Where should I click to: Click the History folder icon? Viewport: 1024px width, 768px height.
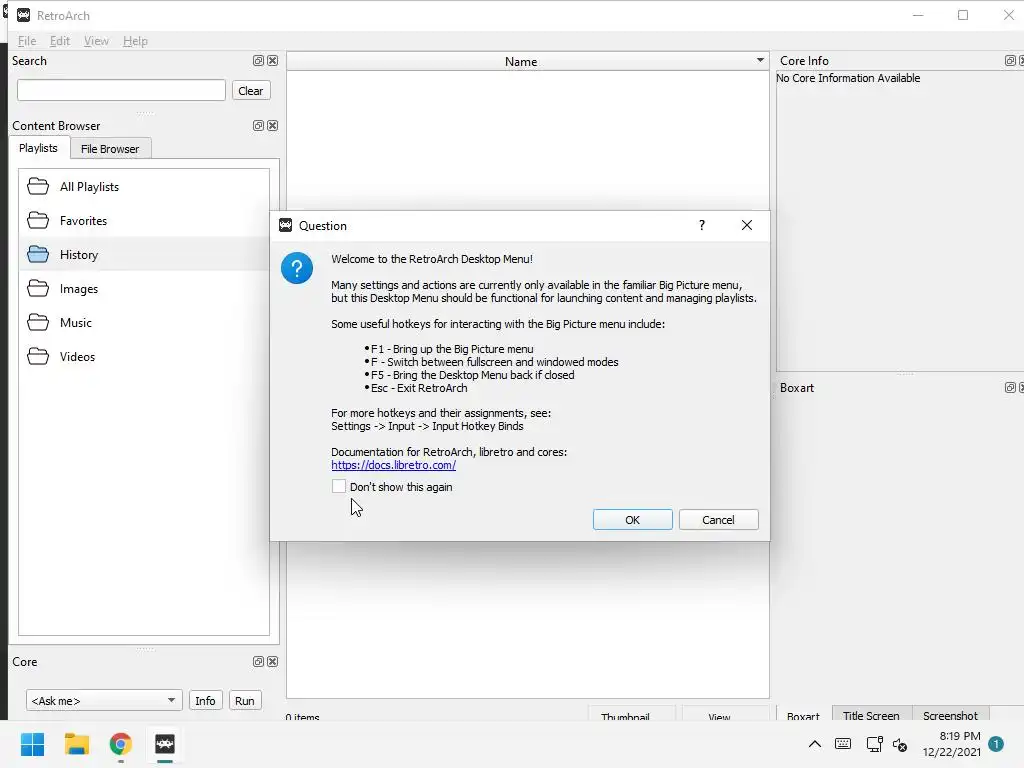pos(38,255)
